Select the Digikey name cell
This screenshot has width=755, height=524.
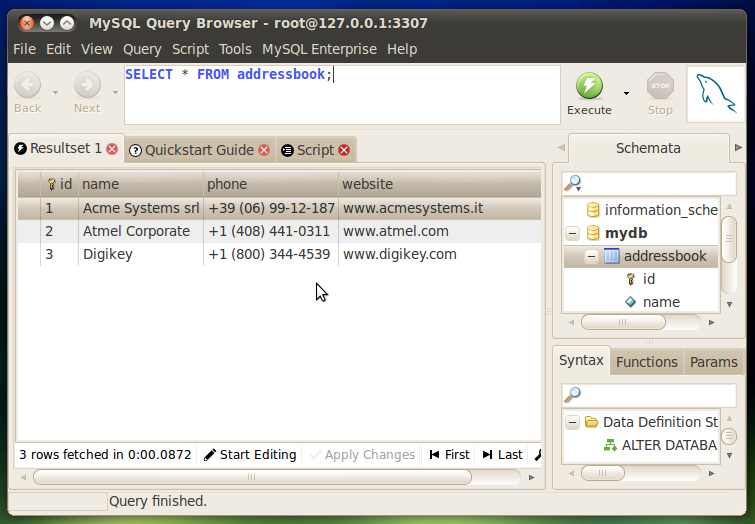[141, 254]
